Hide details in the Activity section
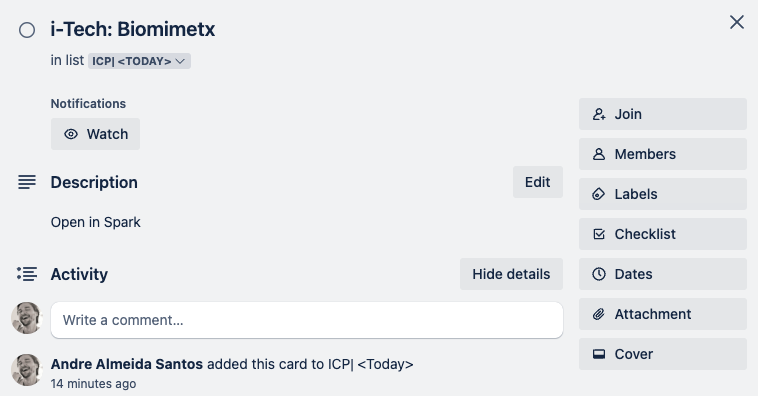The width and height of the screenshot is (758, 396). tap(511, 274)
